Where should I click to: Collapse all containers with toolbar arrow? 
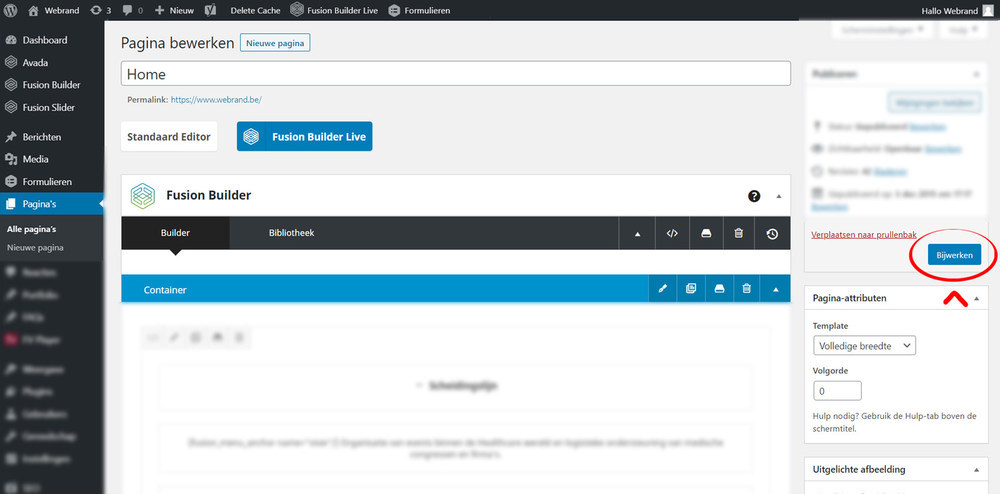tap(636, 234)
